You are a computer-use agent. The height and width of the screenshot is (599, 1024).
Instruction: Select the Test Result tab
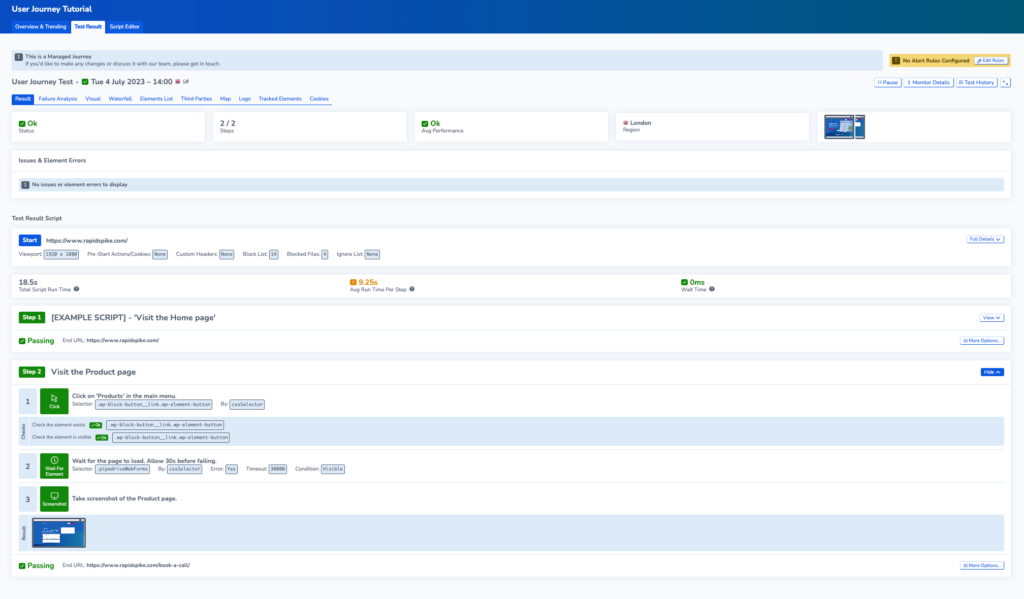tap(88, 27)
